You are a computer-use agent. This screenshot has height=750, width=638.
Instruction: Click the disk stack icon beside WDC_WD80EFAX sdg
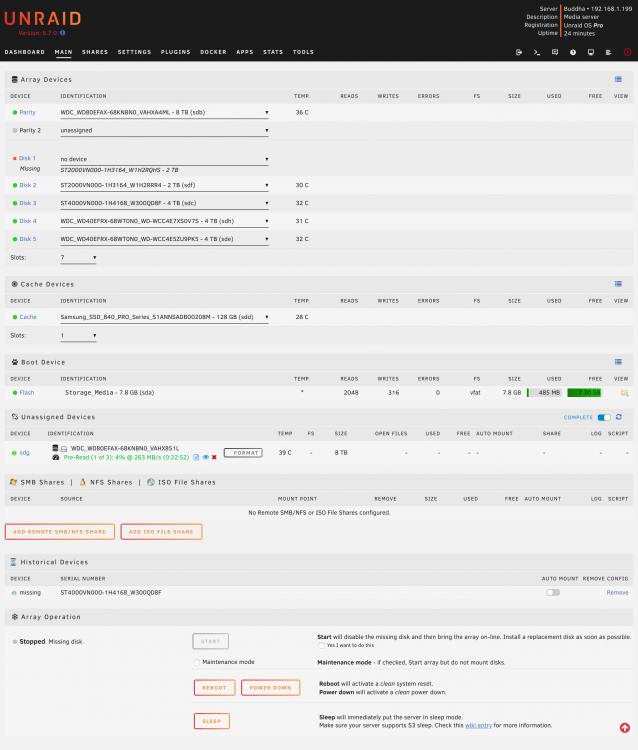tap(55, 448)
